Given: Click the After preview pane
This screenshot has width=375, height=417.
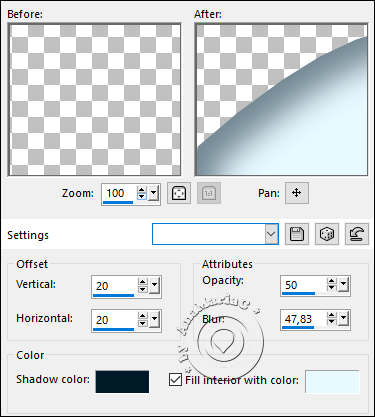Looking at the screenshot, I should (x=281, y=100).
